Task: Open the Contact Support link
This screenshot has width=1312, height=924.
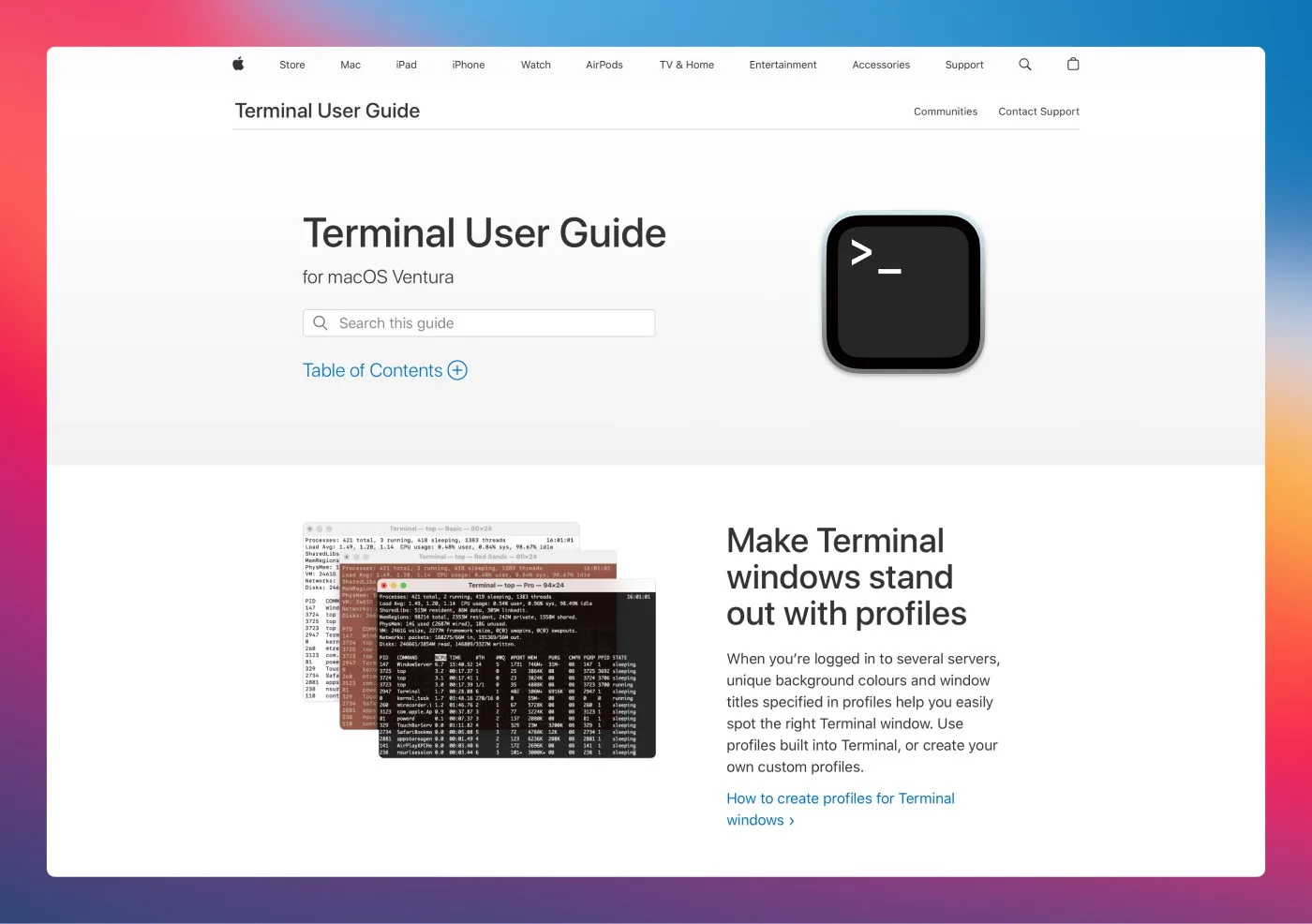Action: (1038, 112)
